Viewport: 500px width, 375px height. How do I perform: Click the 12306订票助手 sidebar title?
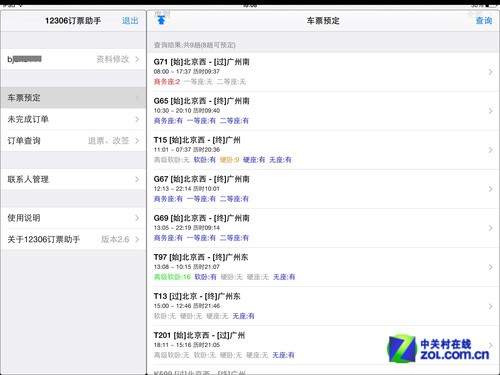[x=73, y=21]
